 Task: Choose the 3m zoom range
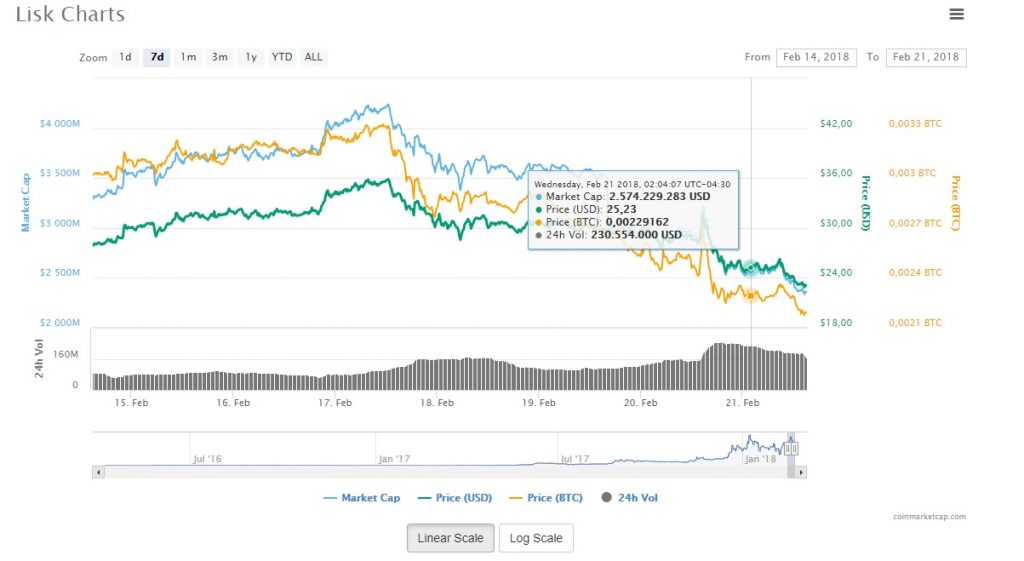(x=220, y=57)
